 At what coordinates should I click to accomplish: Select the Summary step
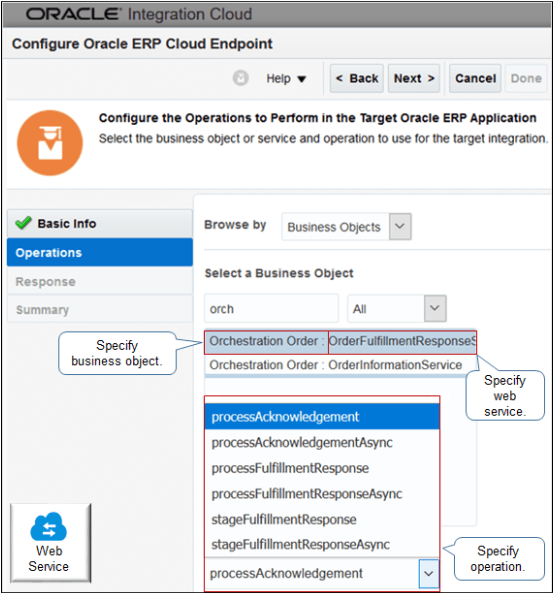[100, 310]
